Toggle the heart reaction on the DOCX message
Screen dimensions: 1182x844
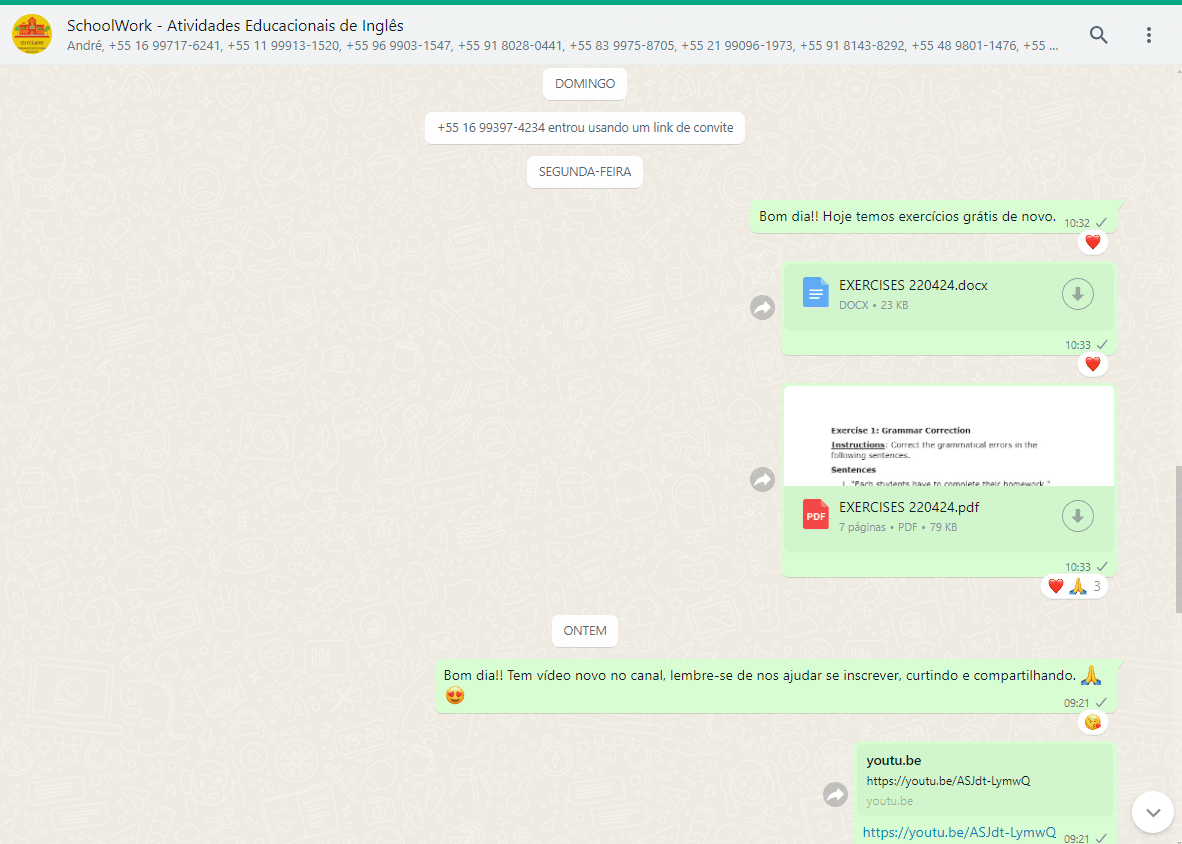point(1092,363)
